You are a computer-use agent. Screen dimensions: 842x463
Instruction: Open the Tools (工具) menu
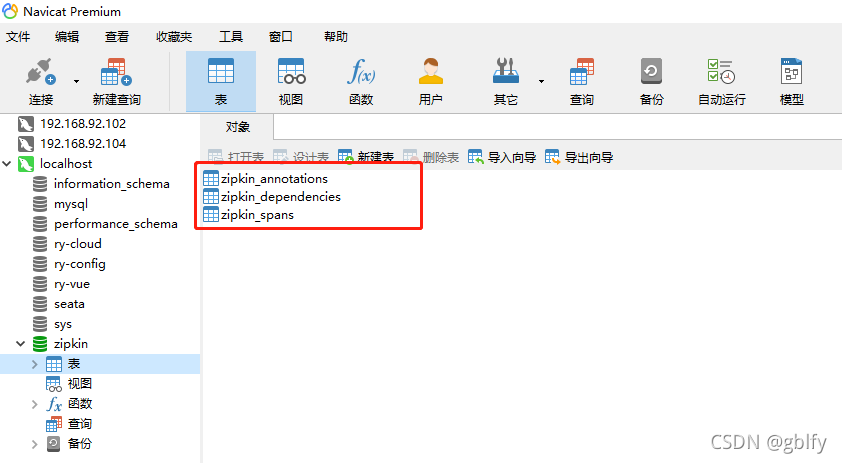[231, 37]
